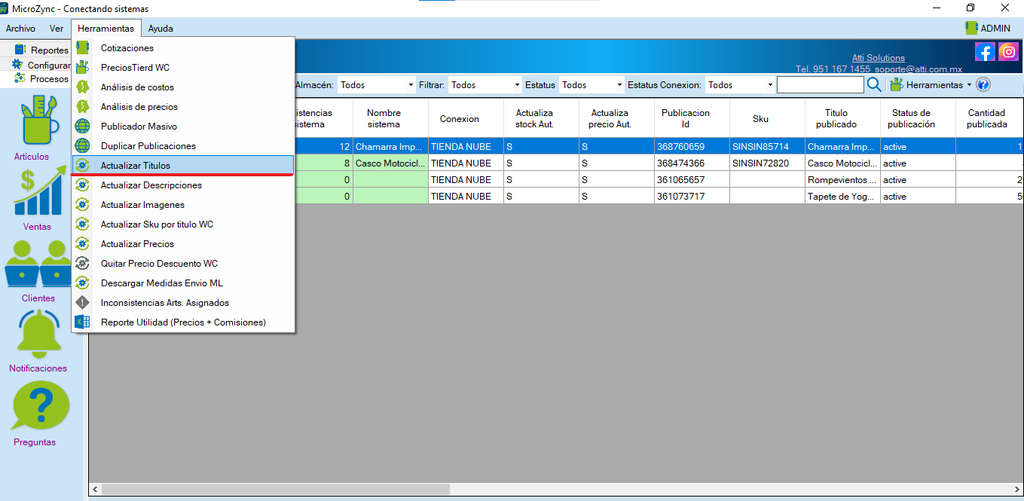Select cell with Sku SINSIN85714
The height and width of the screenshot is (501, 1024).
click(x=767, y=146)
